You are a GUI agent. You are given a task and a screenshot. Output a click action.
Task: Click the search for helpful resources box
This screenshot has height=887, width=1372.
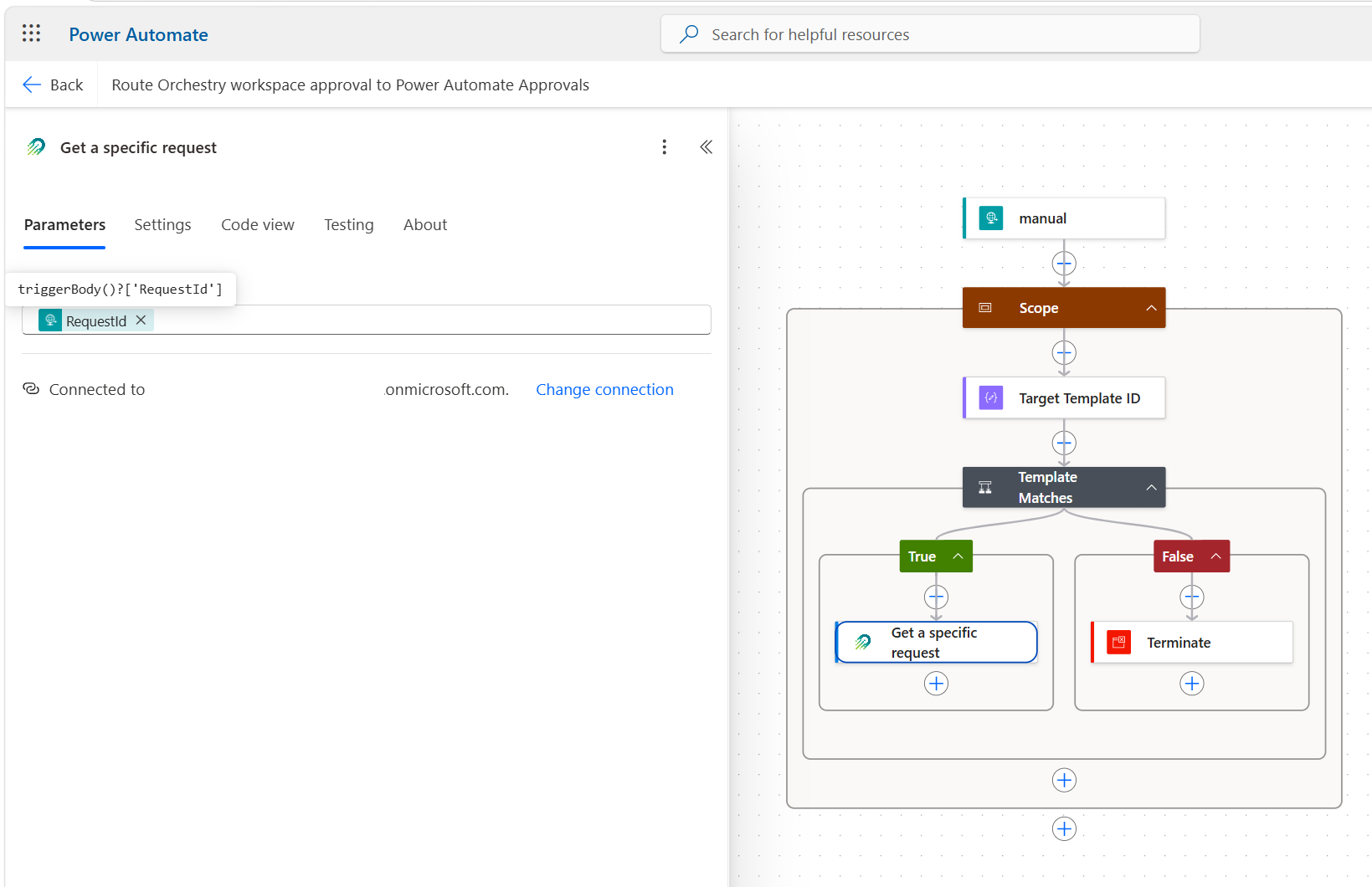[930, 34]
